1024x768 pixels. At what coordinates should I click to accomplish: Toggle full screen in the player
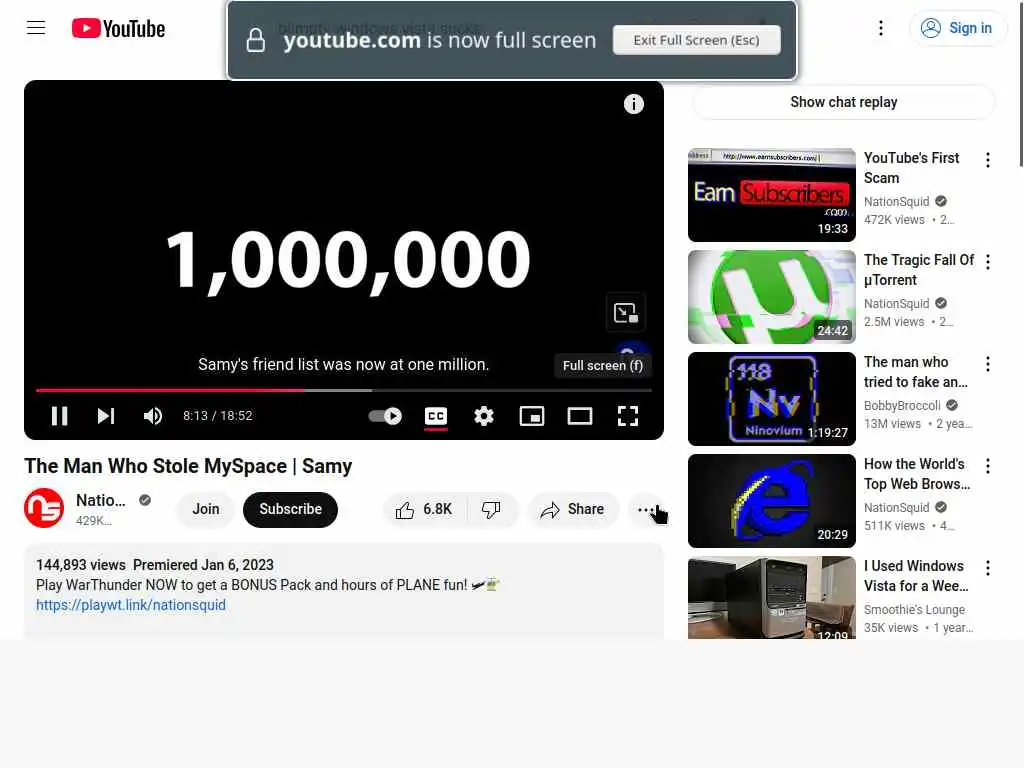[628, 416]
